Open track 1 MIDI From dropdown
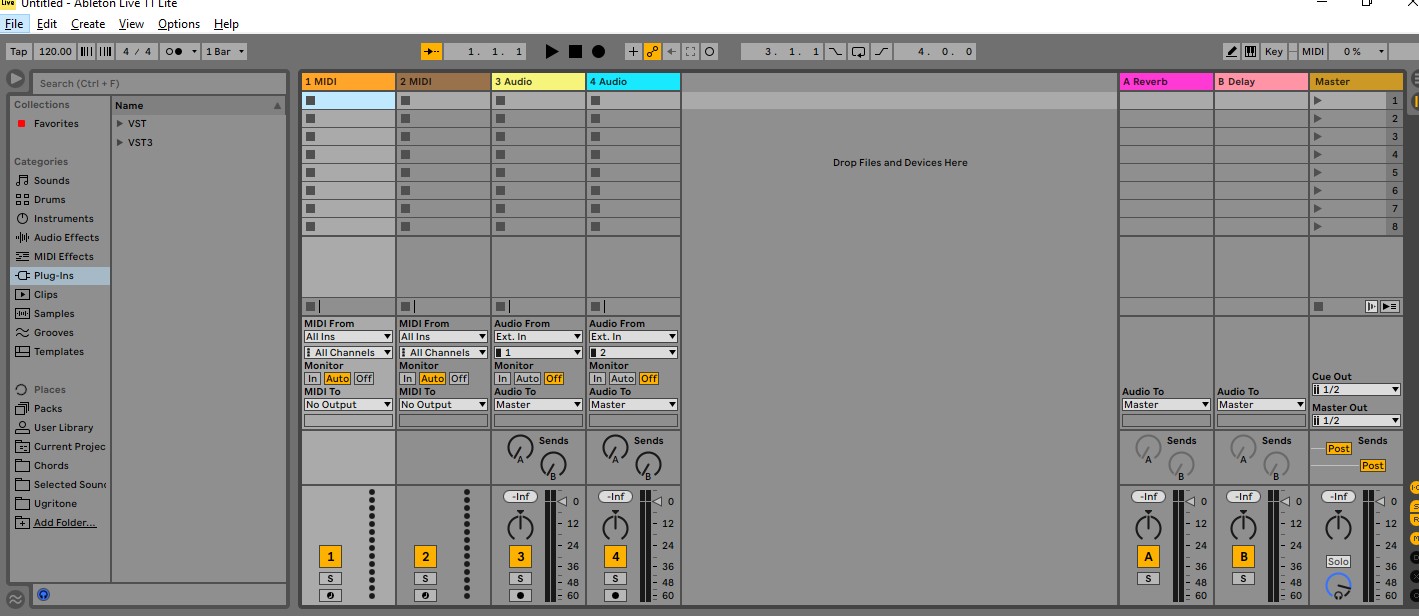This screenshot has height=616, width=1419. (348, 337)
